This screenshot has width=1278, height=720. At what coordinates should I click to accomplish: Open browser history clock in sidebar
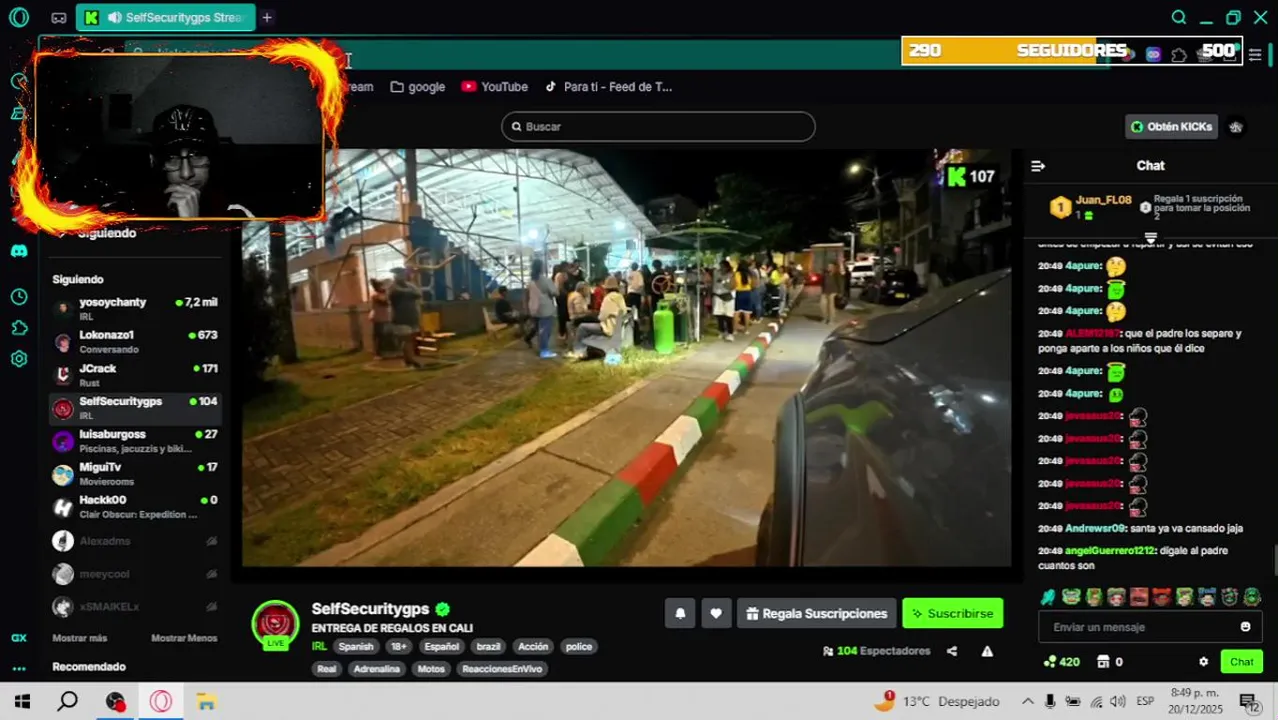[18, 297]
